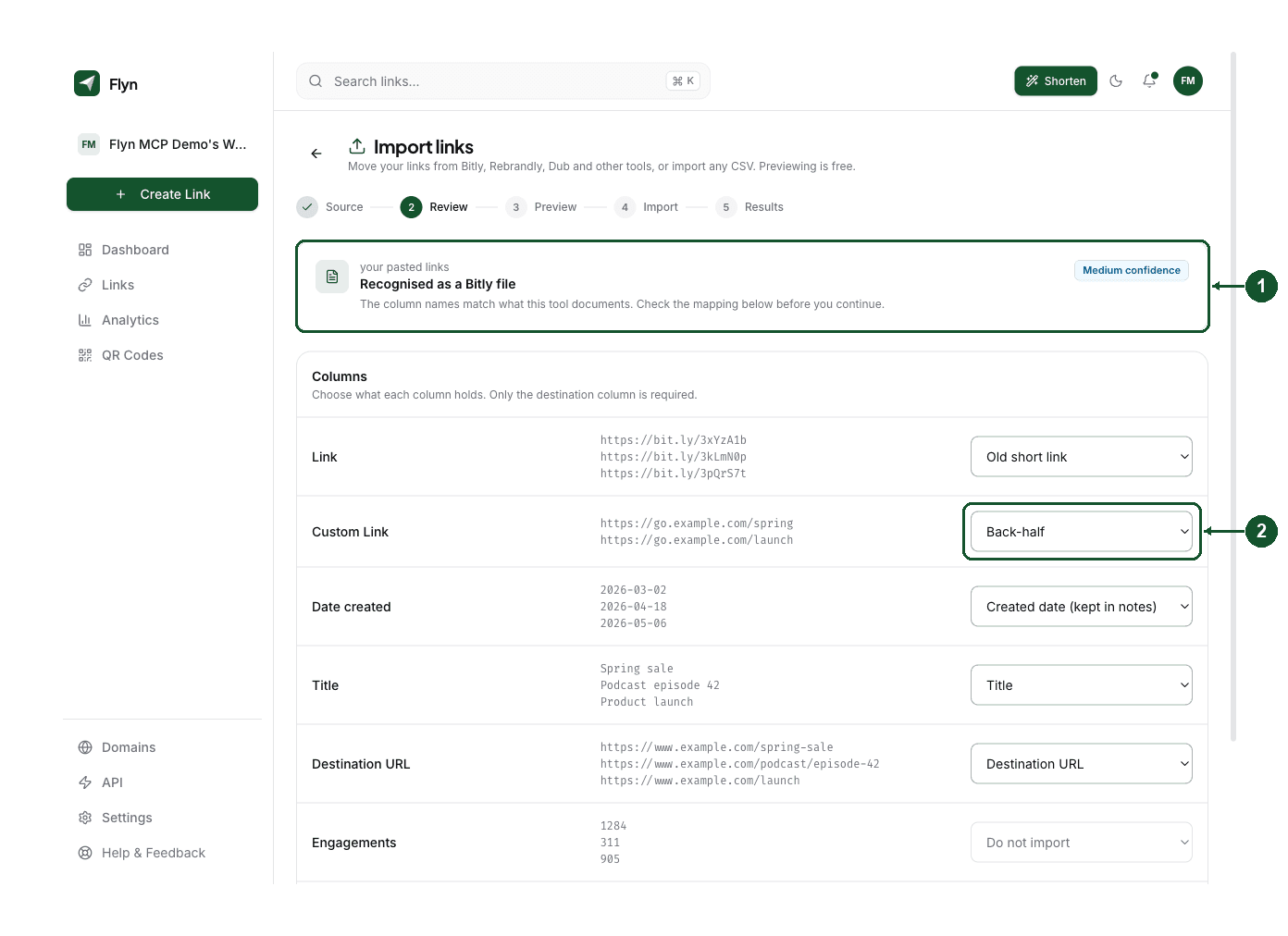Click the Create Link button

(x=162, y=194)
